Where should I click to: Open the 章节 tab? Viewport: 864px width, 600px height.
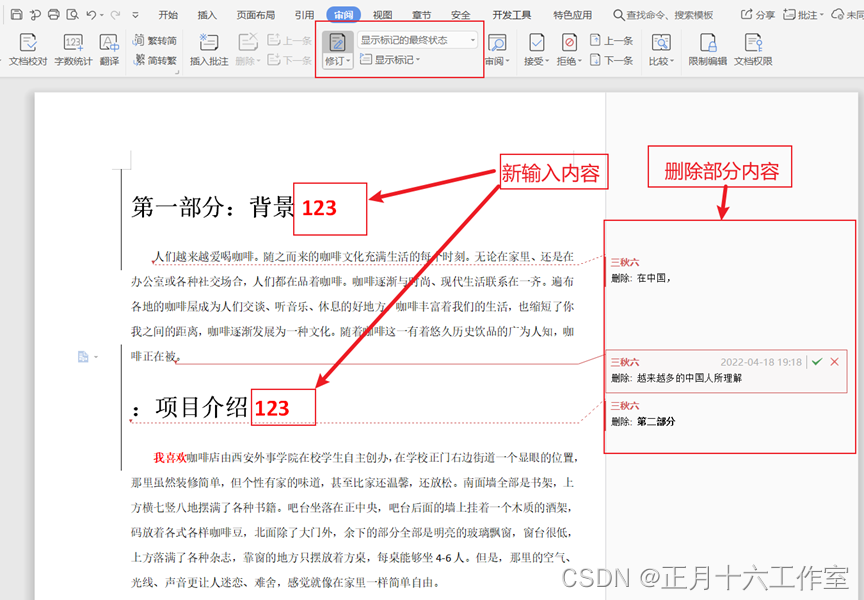pyautogui.click(x=422, y=15)
